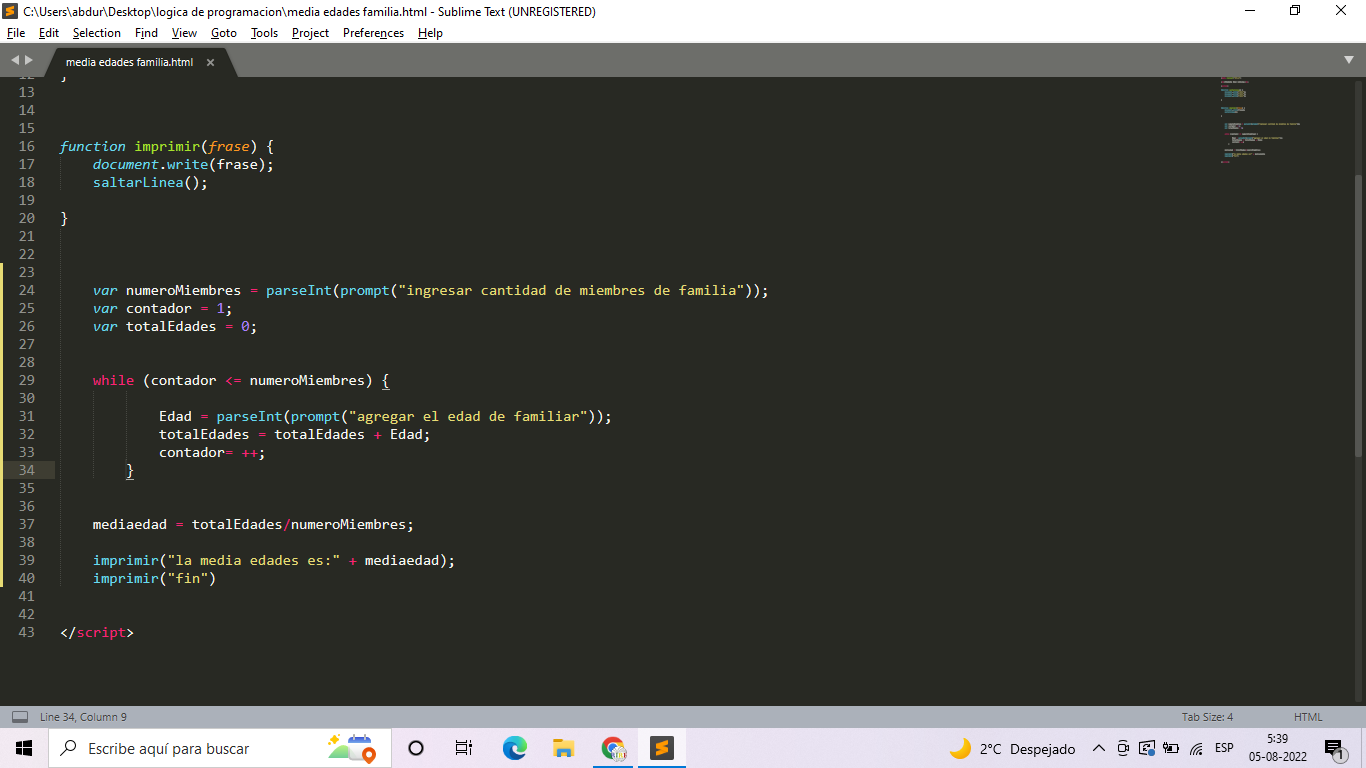Open File Explorer from taskbar
Image resolution: width=1366 pixels, height=768 pixels.
[x=564, y=748]
